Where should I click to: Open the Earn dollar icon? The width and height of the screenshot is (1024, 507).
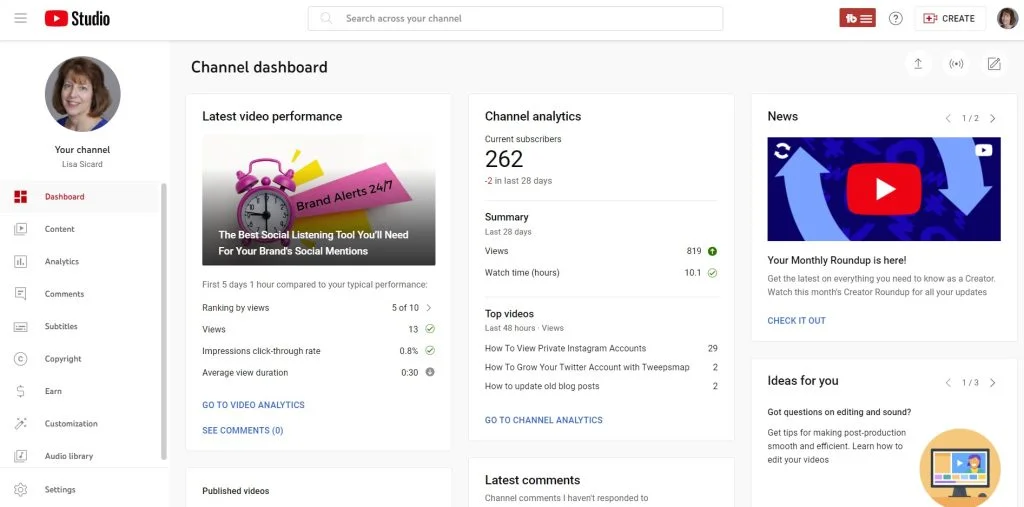[x=21, y=391]
